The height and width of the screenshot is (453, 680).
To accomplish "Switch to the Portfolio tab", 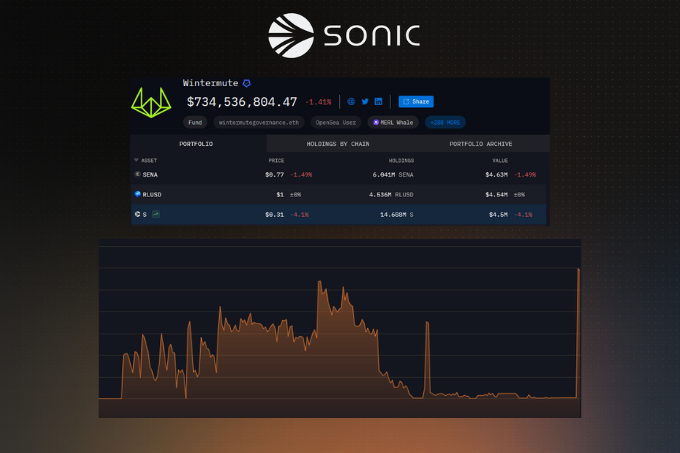I will click(x=196, y=144).
